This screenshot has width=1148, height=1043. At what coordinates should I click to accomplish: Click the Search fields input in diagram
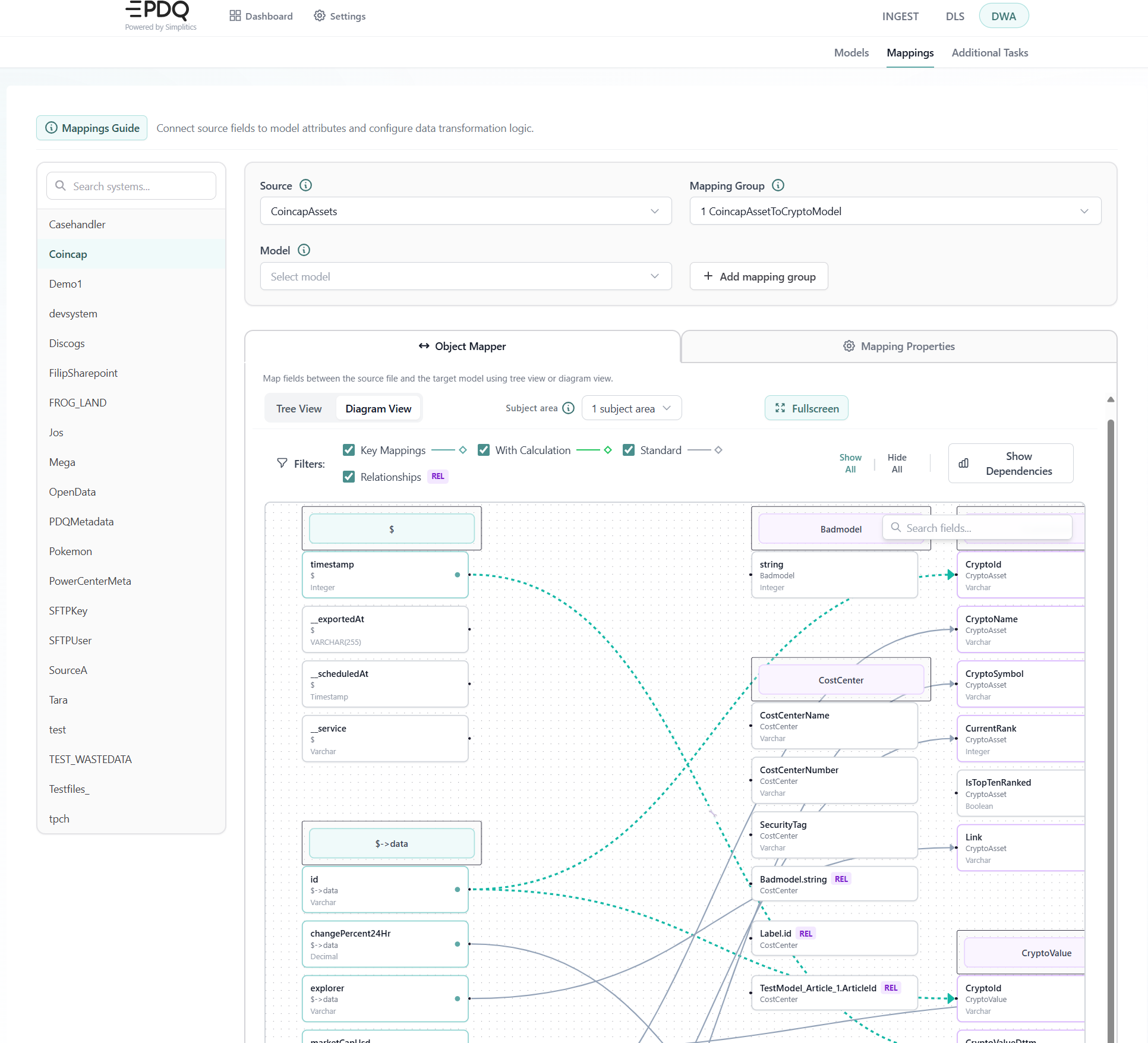pos(977,528)
